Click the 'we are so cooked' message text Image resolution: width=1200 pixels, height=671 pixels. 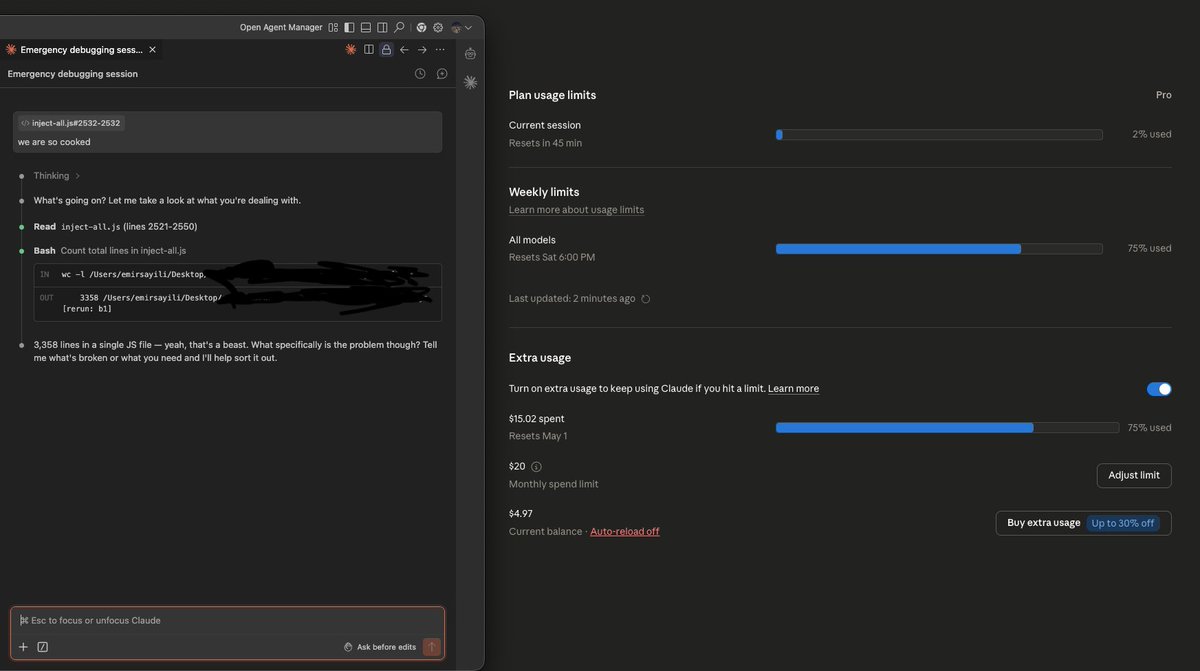click(x=54, y=142)
